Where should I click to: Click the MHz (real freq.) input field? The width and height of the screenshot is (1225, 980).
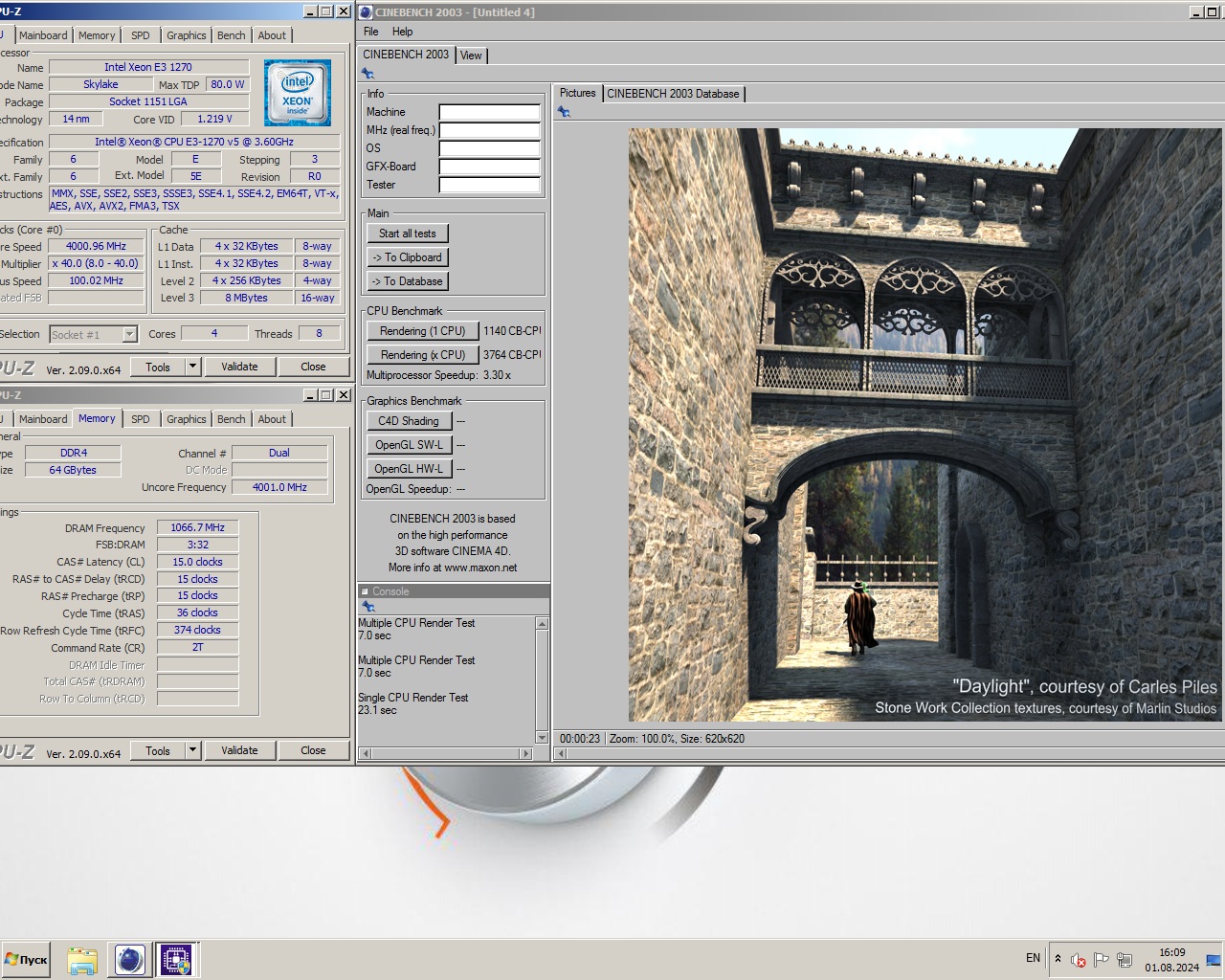(489, 130)
